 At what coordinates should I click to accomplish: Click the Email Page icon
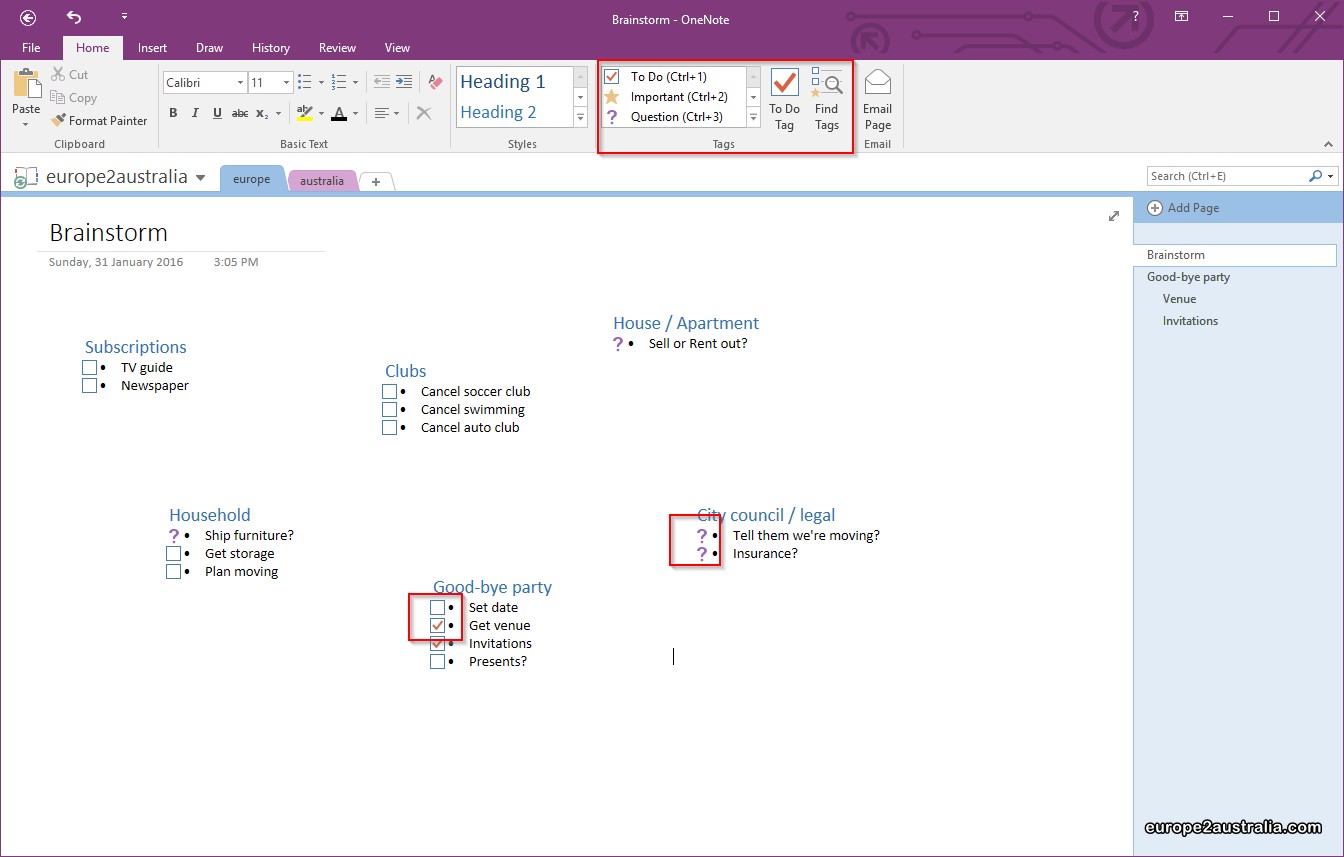coord(877,99)
